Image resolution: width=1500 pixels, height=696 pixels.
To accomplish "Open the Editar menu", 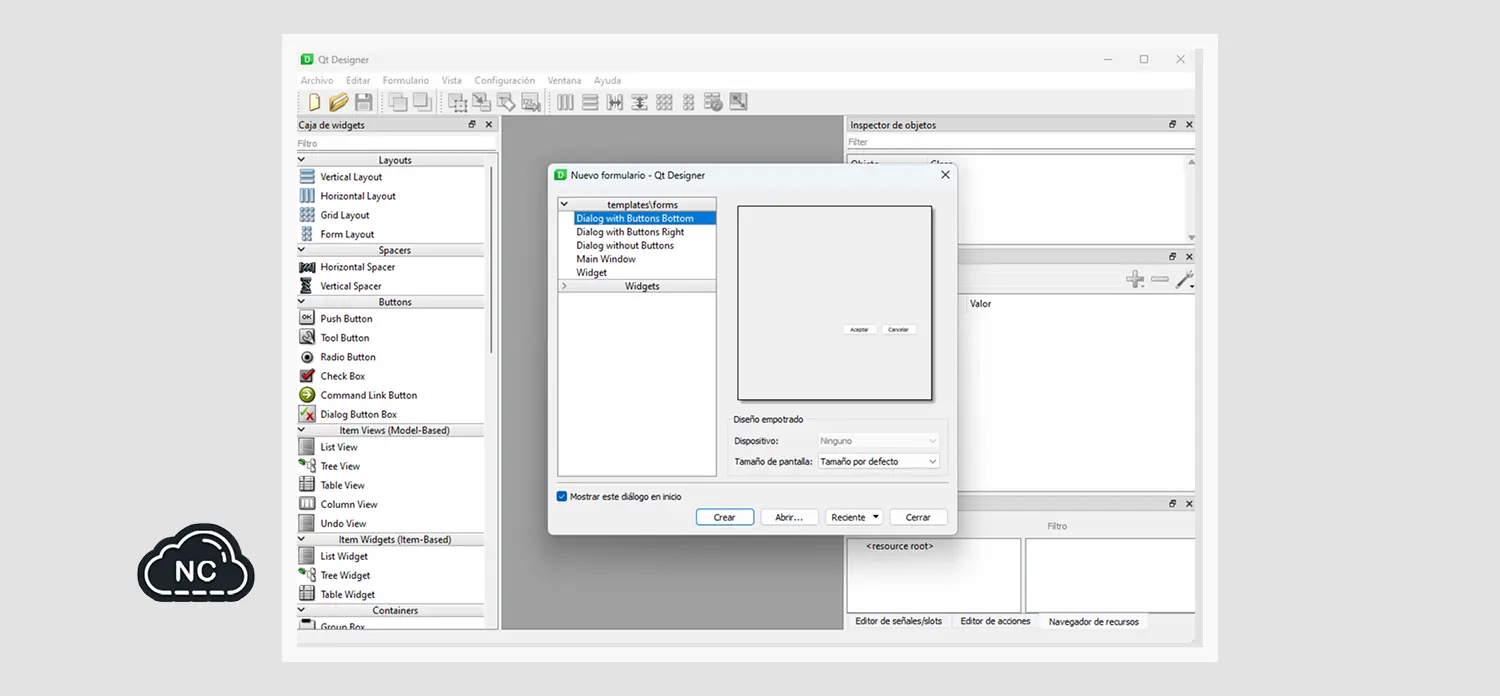I will (358, 81).
